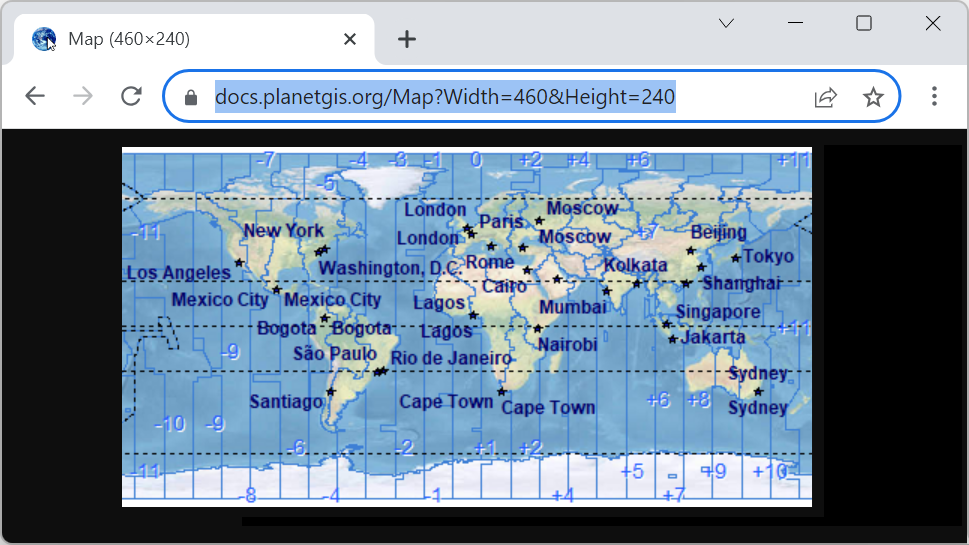Image resolution: width=969 pixels, height=545 pixels.
Task: Click the browser Back arrow
Action: [x=35, y=96]
